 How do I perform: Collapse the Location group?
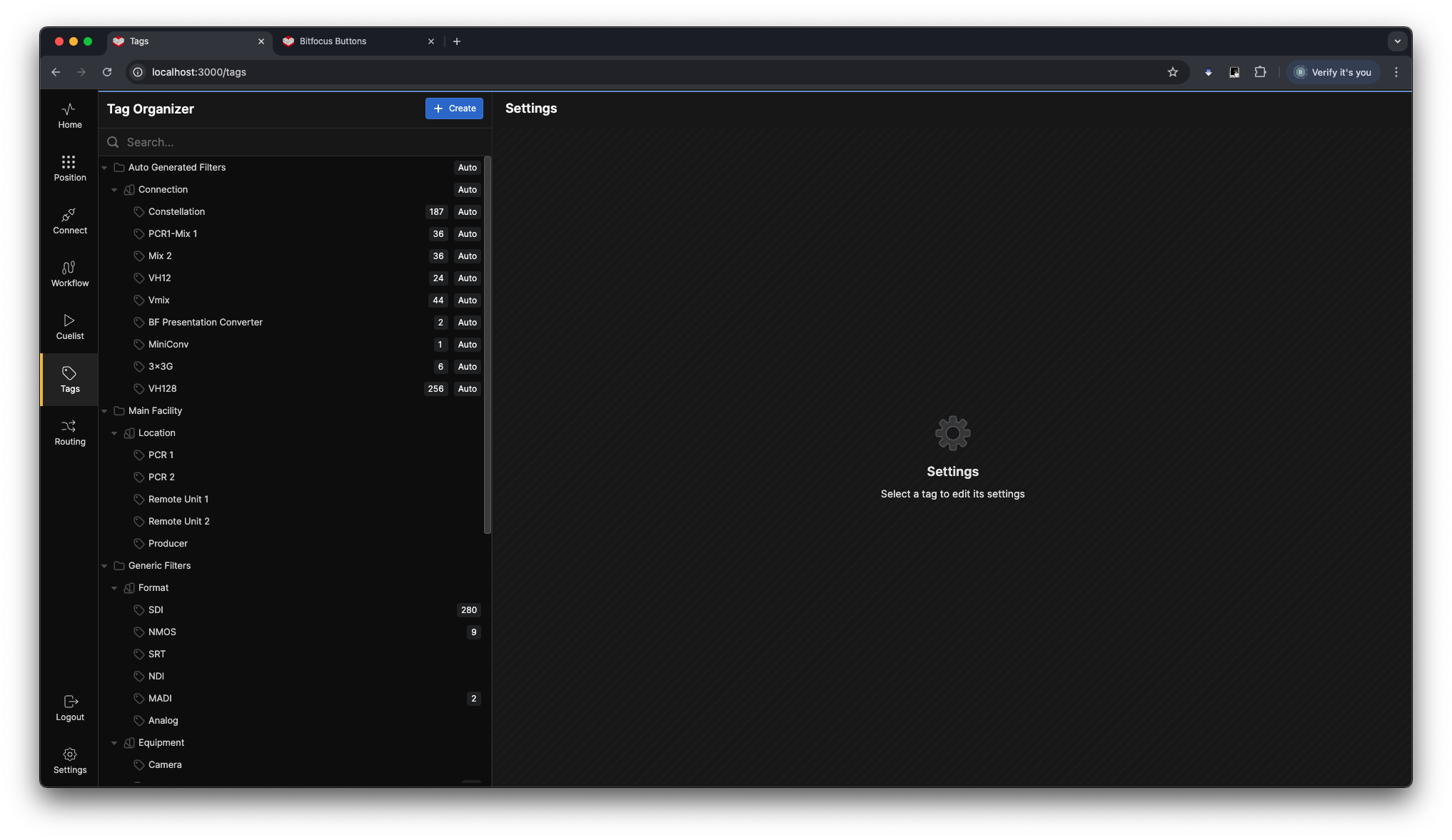coord(114,433)
